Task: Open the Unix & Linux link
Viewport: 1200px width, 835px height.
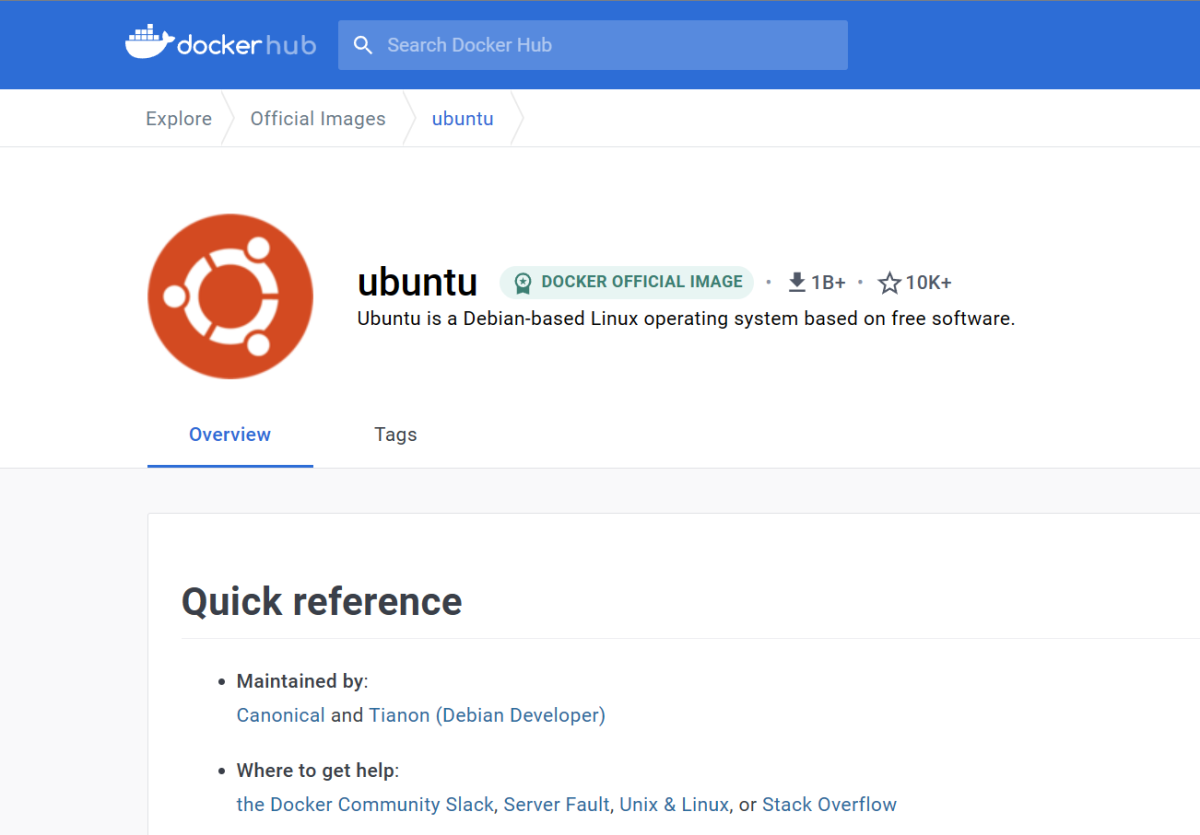Action: point(674,804)
